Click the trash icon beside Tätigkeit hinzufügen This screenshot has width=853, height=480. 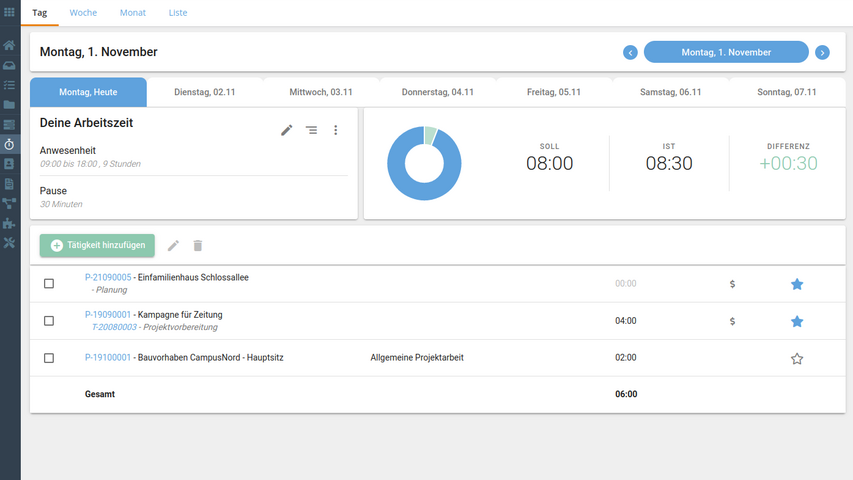pos(198,245)
